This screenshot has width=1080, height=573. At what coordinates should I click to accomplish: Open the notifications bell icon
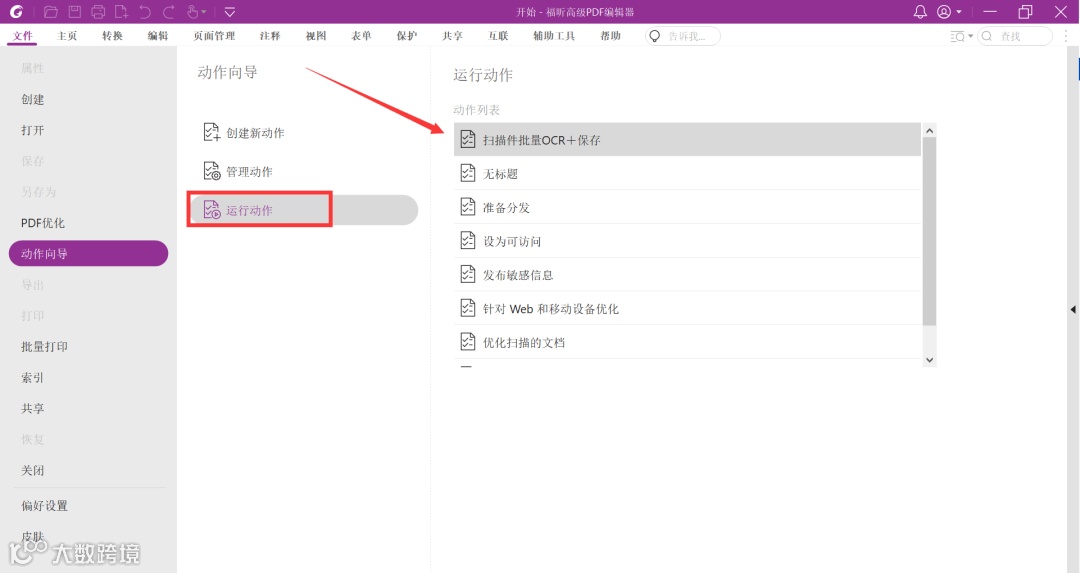tap(920, 12)
